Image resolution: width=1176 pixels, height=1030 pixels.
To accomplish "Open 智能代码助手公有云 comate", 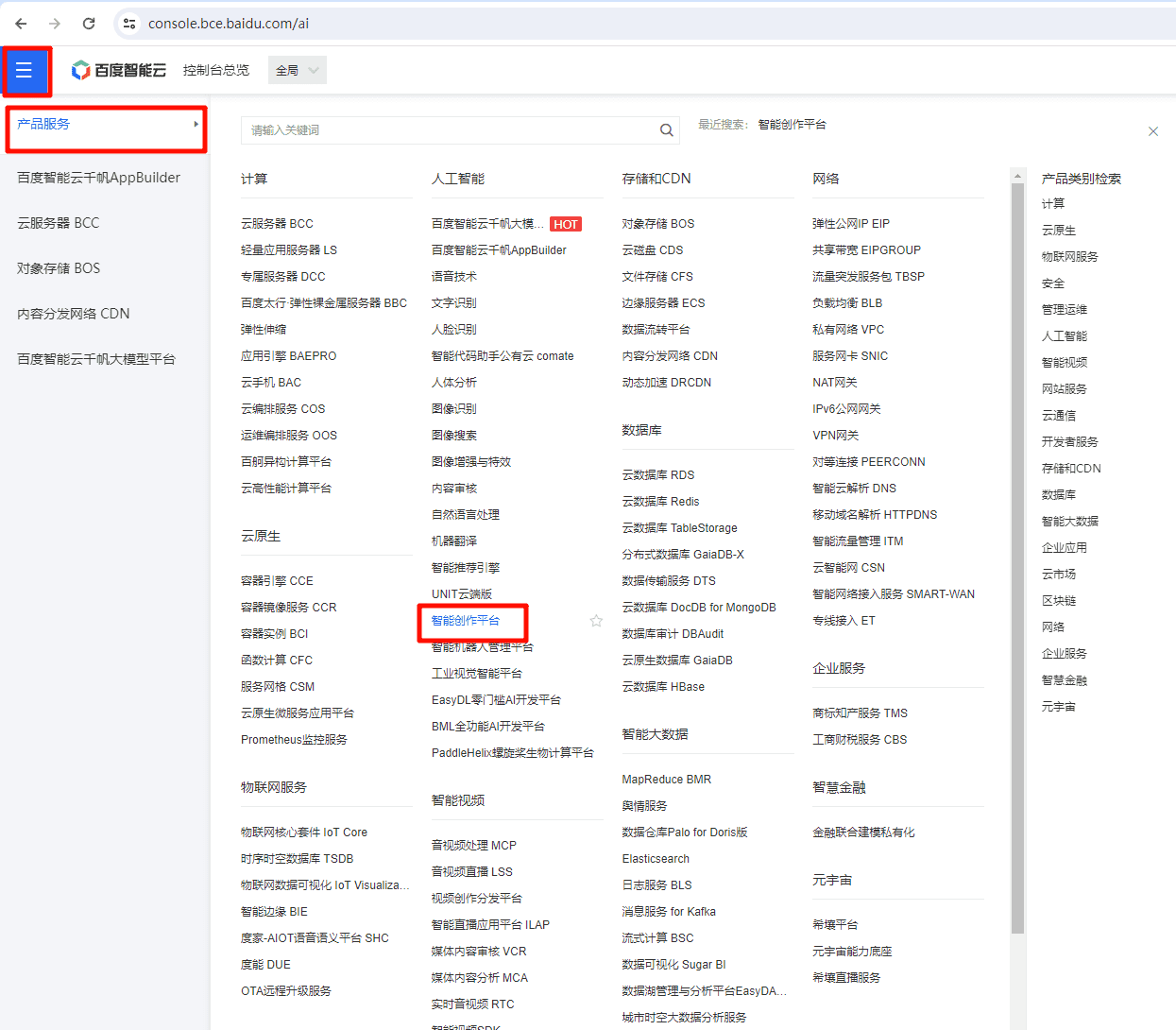I will pyautogui.click(x=503, y=356).
